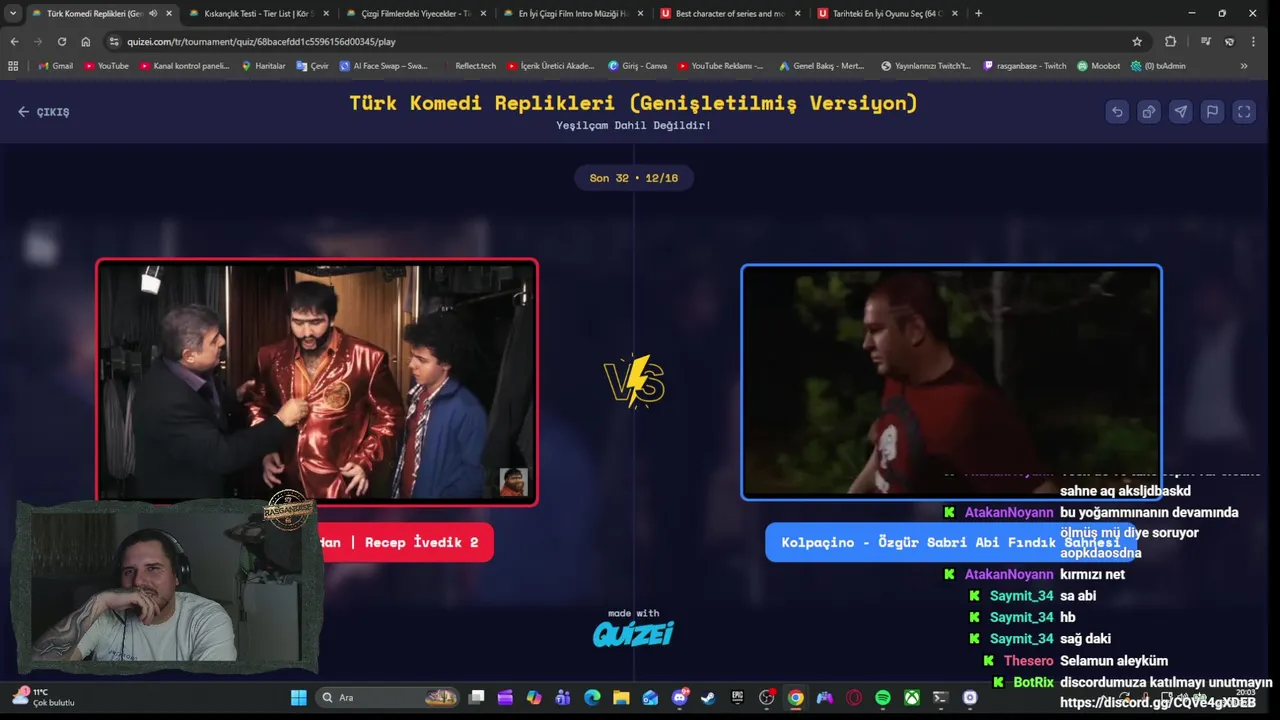Open Task View on the taskbar
This screenshot has width=1280, height=720.
477,697
